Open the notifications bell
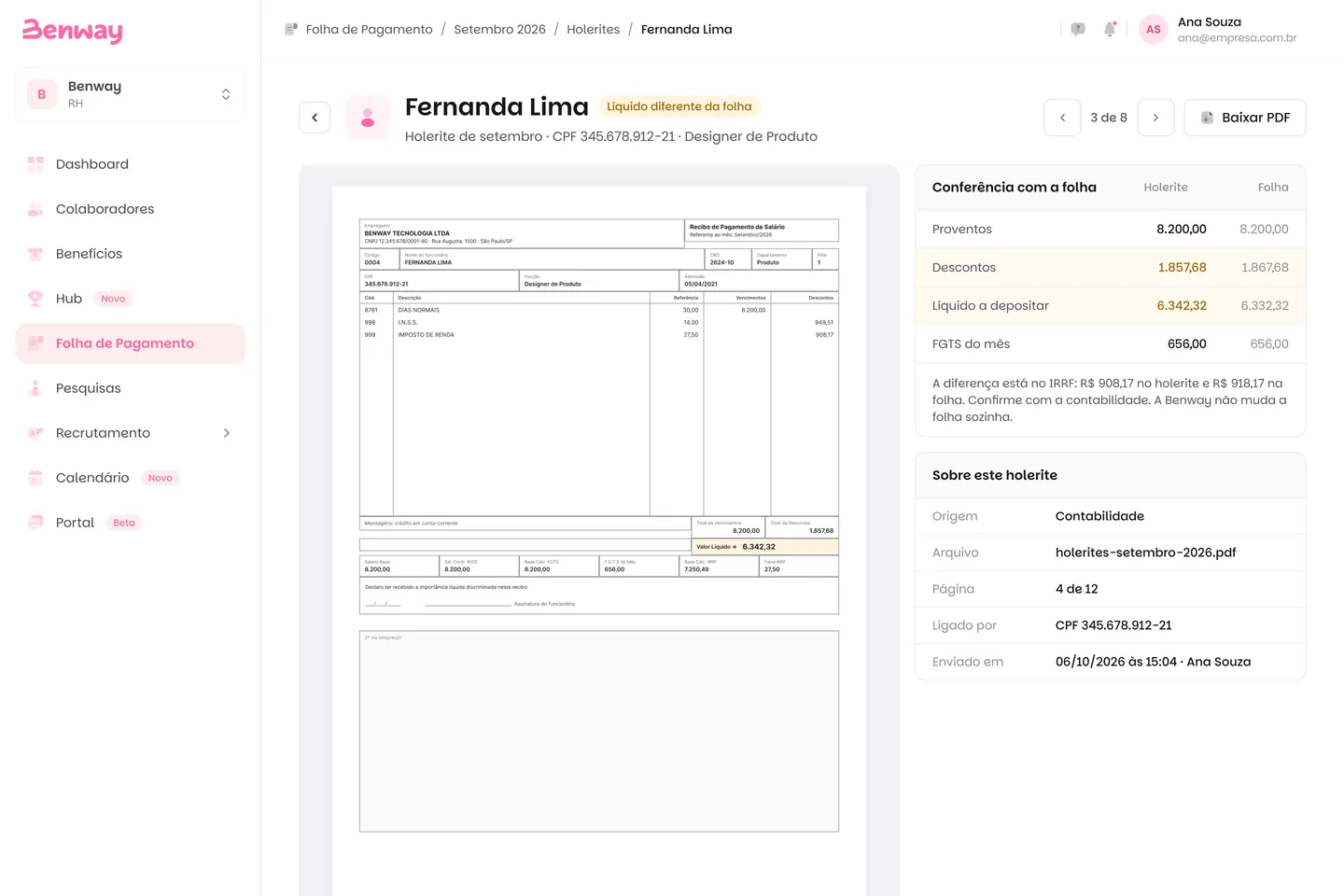The width and height of the screenshot is (1344, 896). pyautogui.click(x=1110, y=30)
